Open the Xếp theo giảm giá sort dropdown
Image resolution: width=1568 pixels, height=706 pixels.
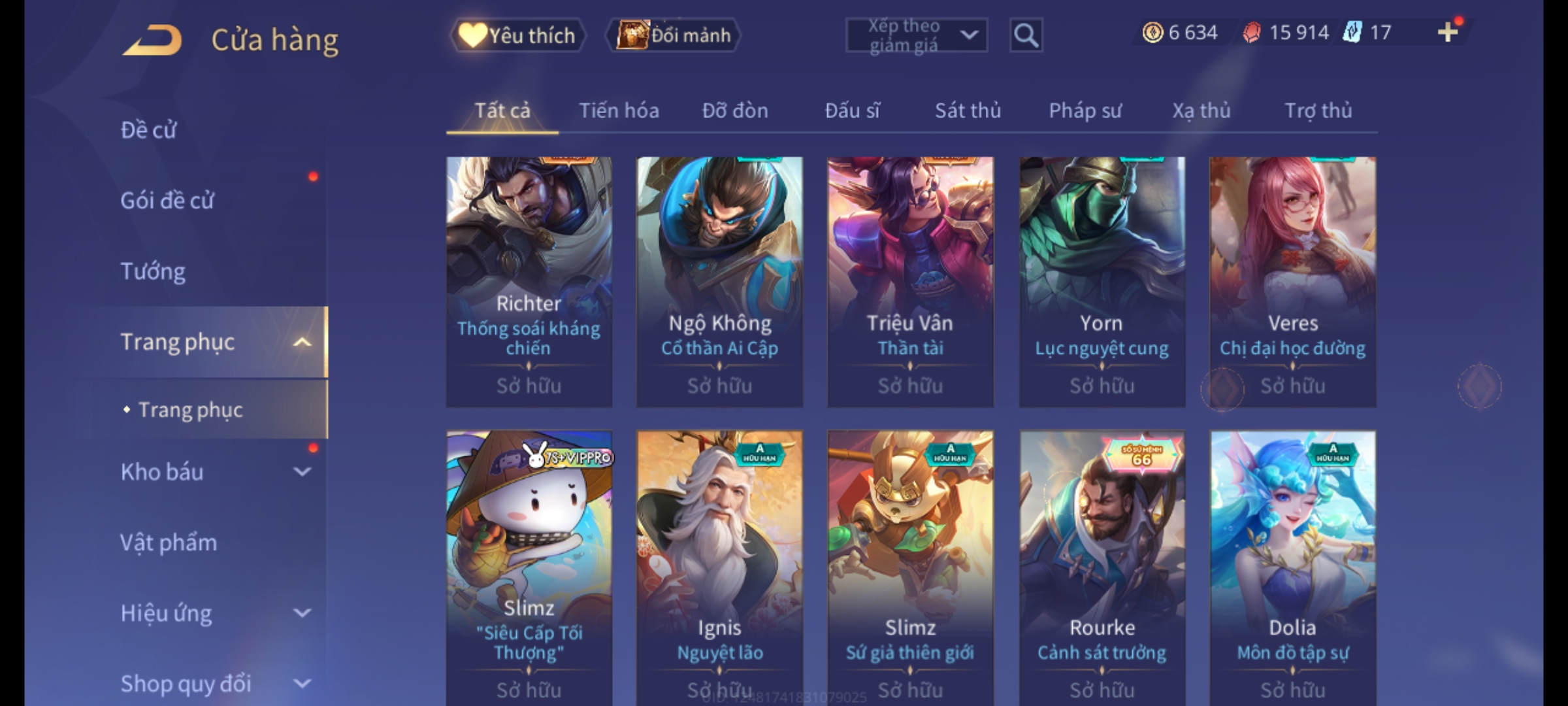[916, 35]
